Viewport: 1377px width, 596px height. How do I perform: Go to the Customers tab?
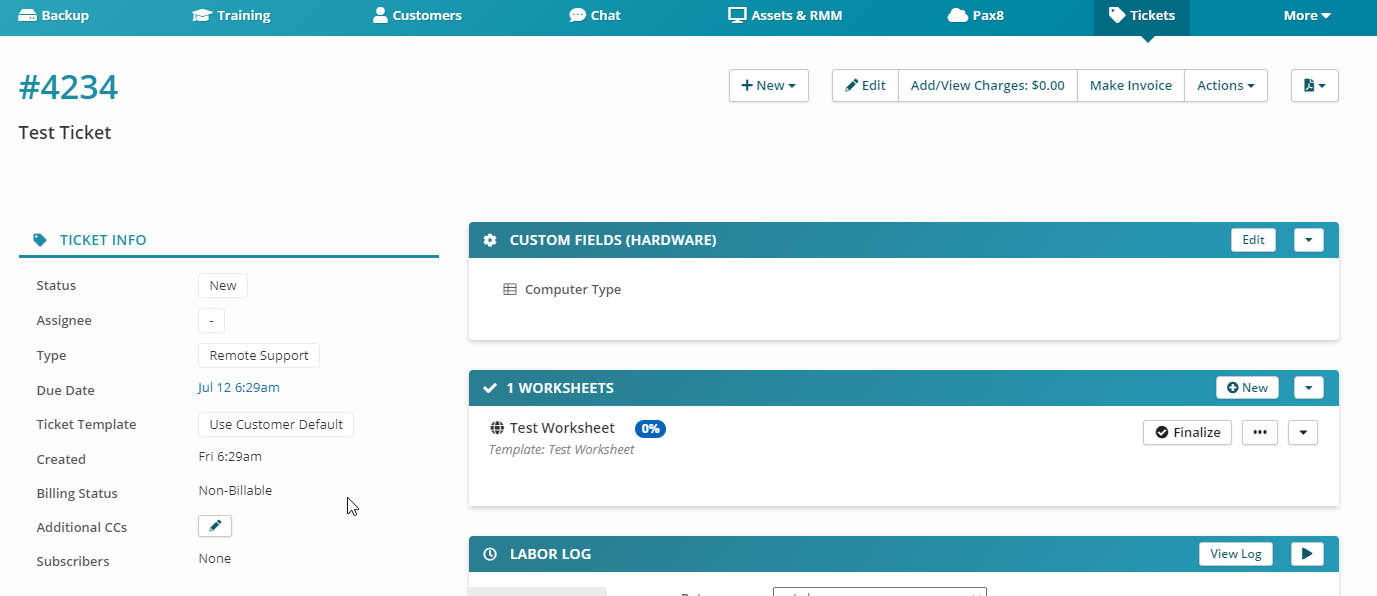tap(417, 16)
